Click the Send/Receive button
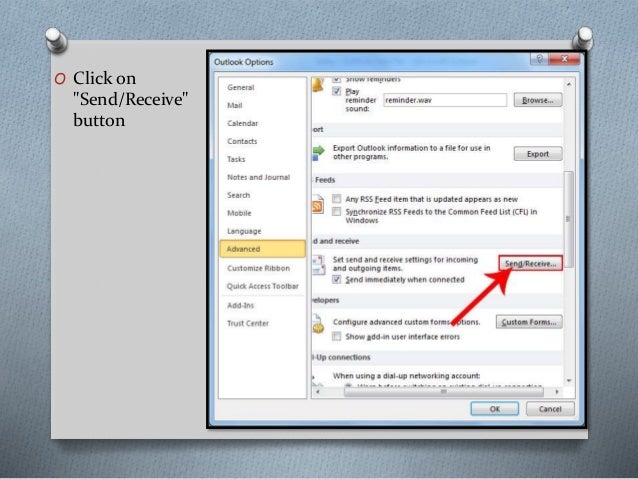Viewport: 638px width, 479px height. click(x=531, y=263)
